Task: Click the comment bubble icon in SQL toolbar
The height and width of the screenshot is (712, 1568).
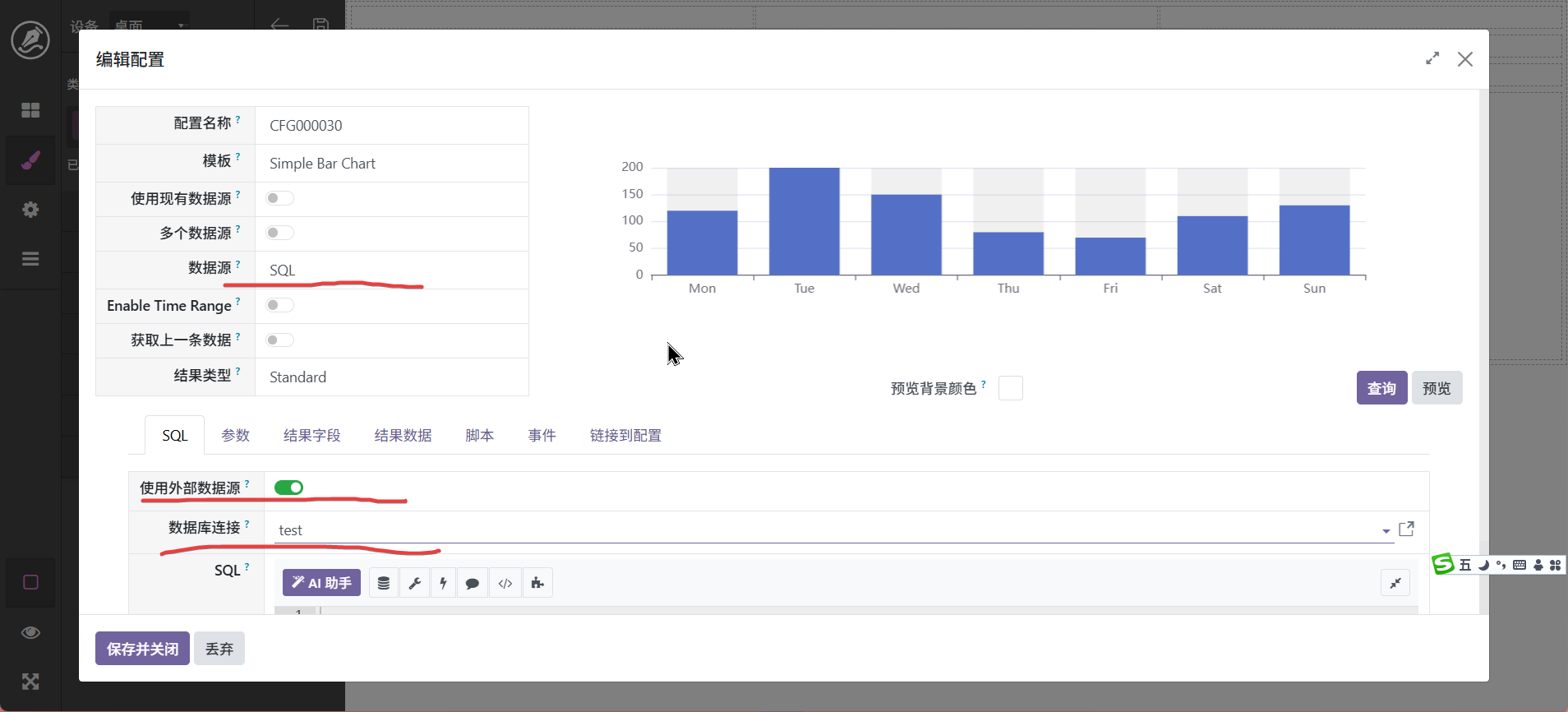Action: pos(473,583)
